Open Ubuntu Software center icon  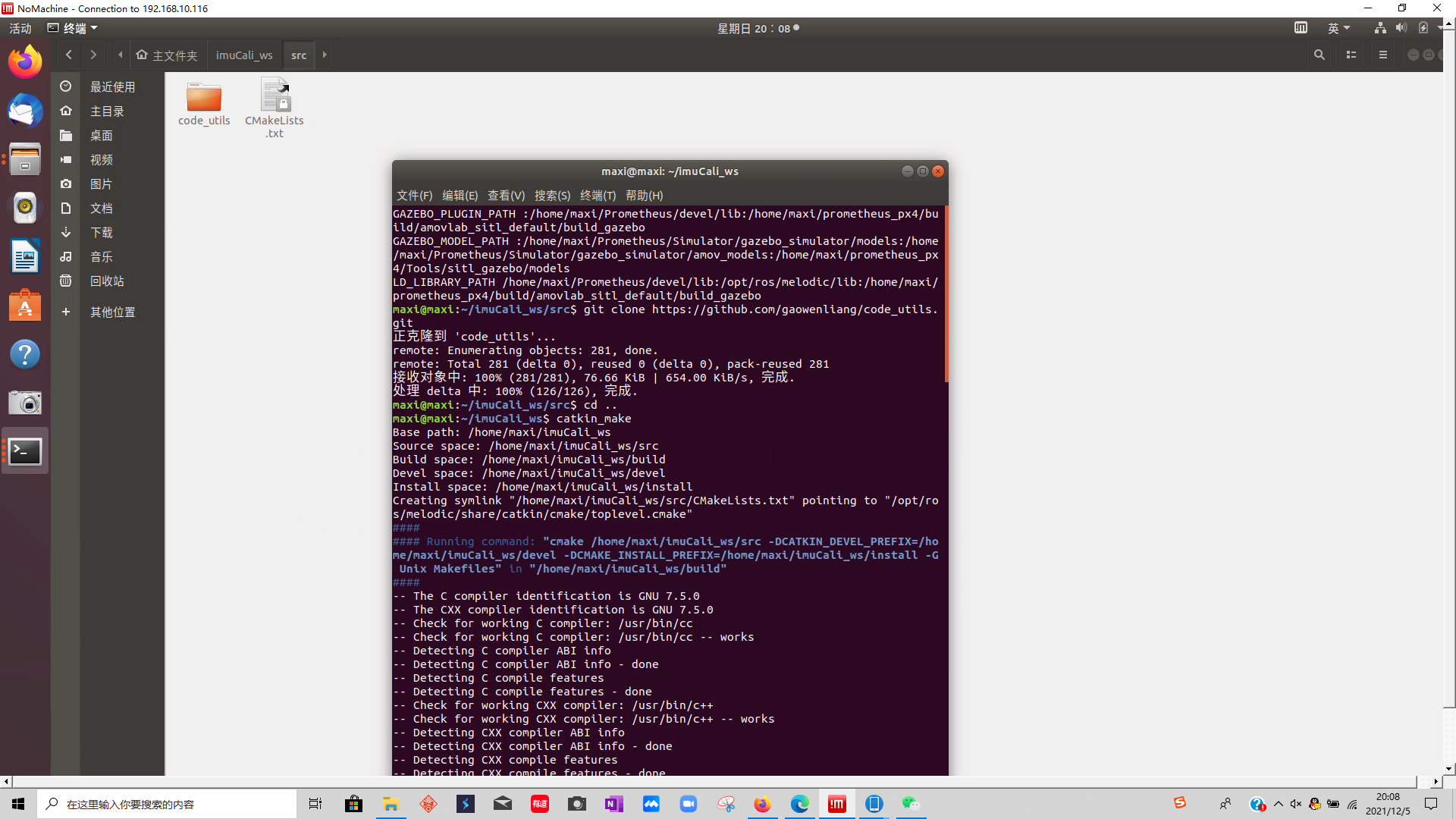tap(25, 306)
